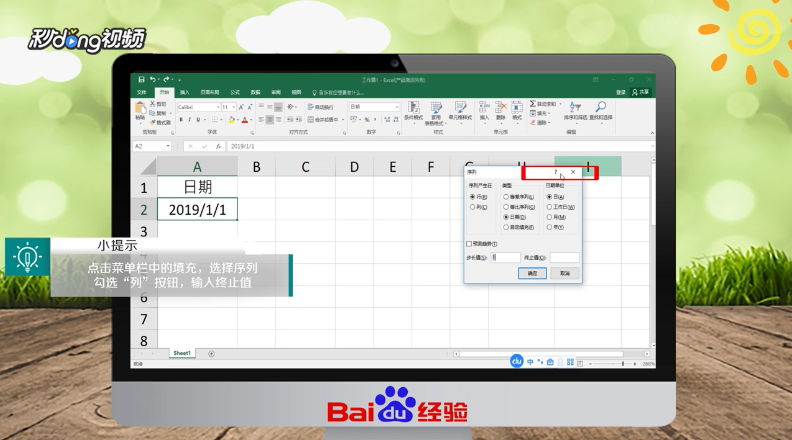Switch to the Page Layout (页面布局) tab
Viewport: 792px width, 440px height.
[210, 92]
